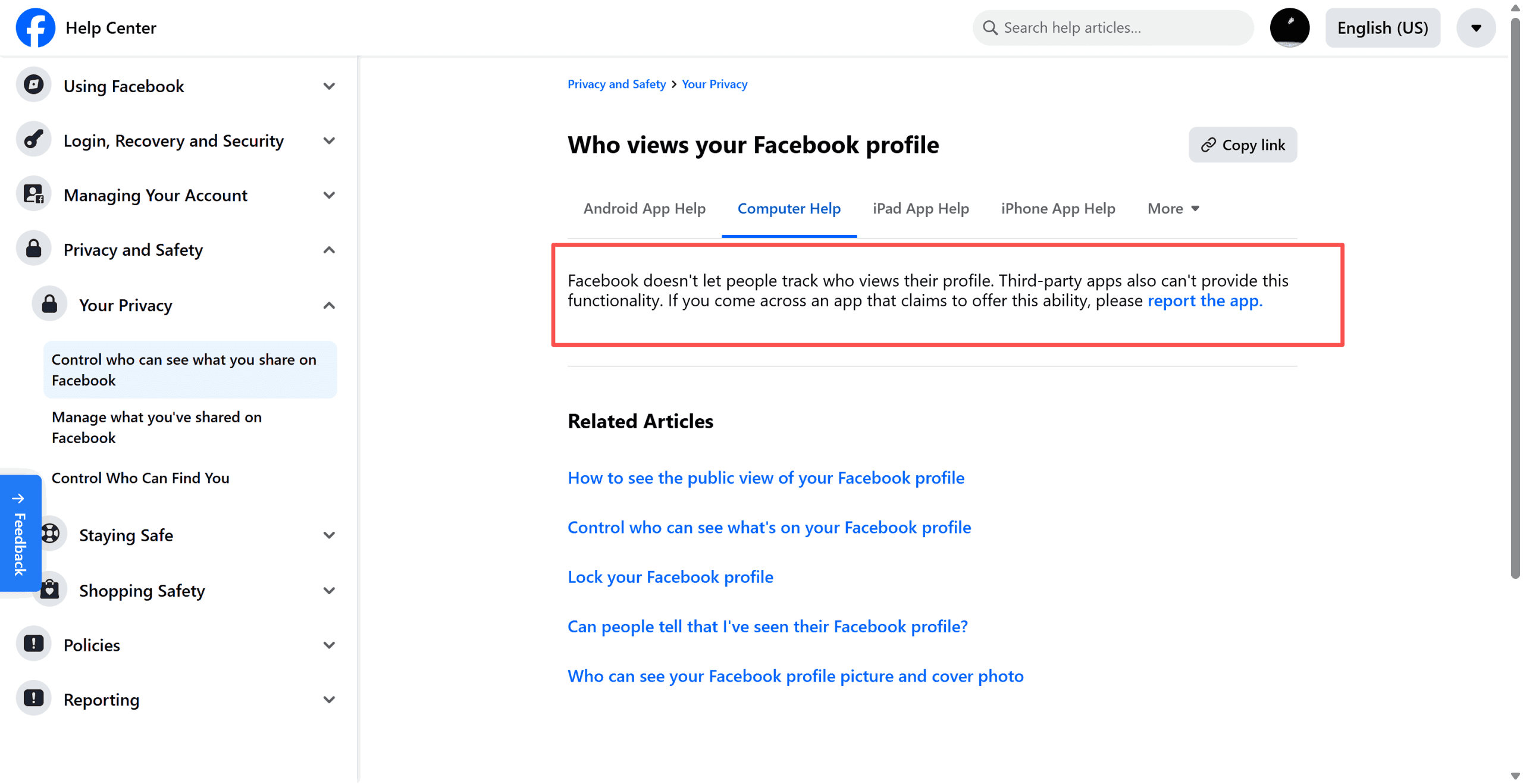This screenshot has width=1523, height=784.
Task: Open the account arrow dropdown at top right
Action: coord(1475,27)
